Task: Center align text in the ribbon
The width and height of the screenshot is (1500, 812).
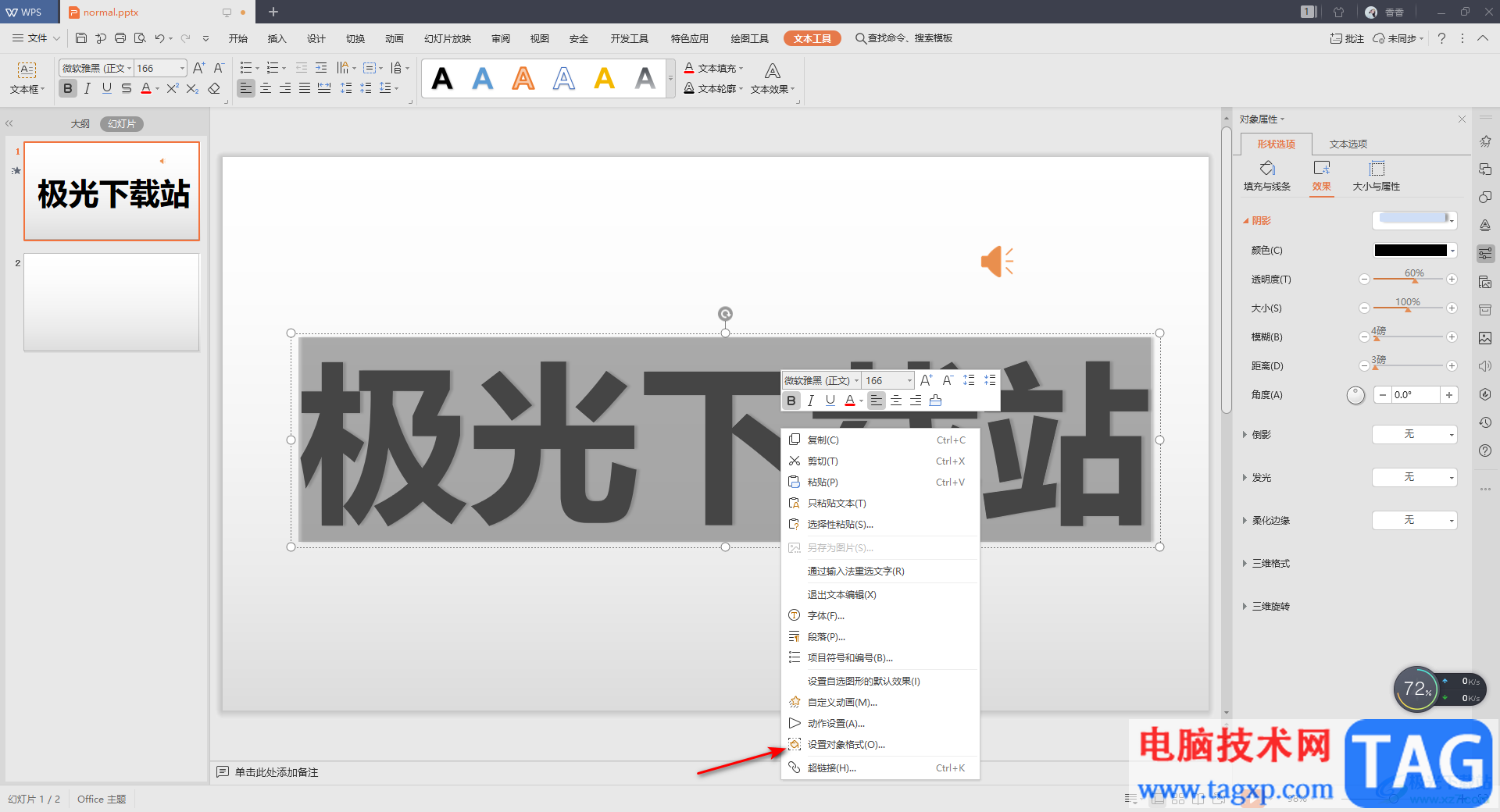Action: point(266,88)
